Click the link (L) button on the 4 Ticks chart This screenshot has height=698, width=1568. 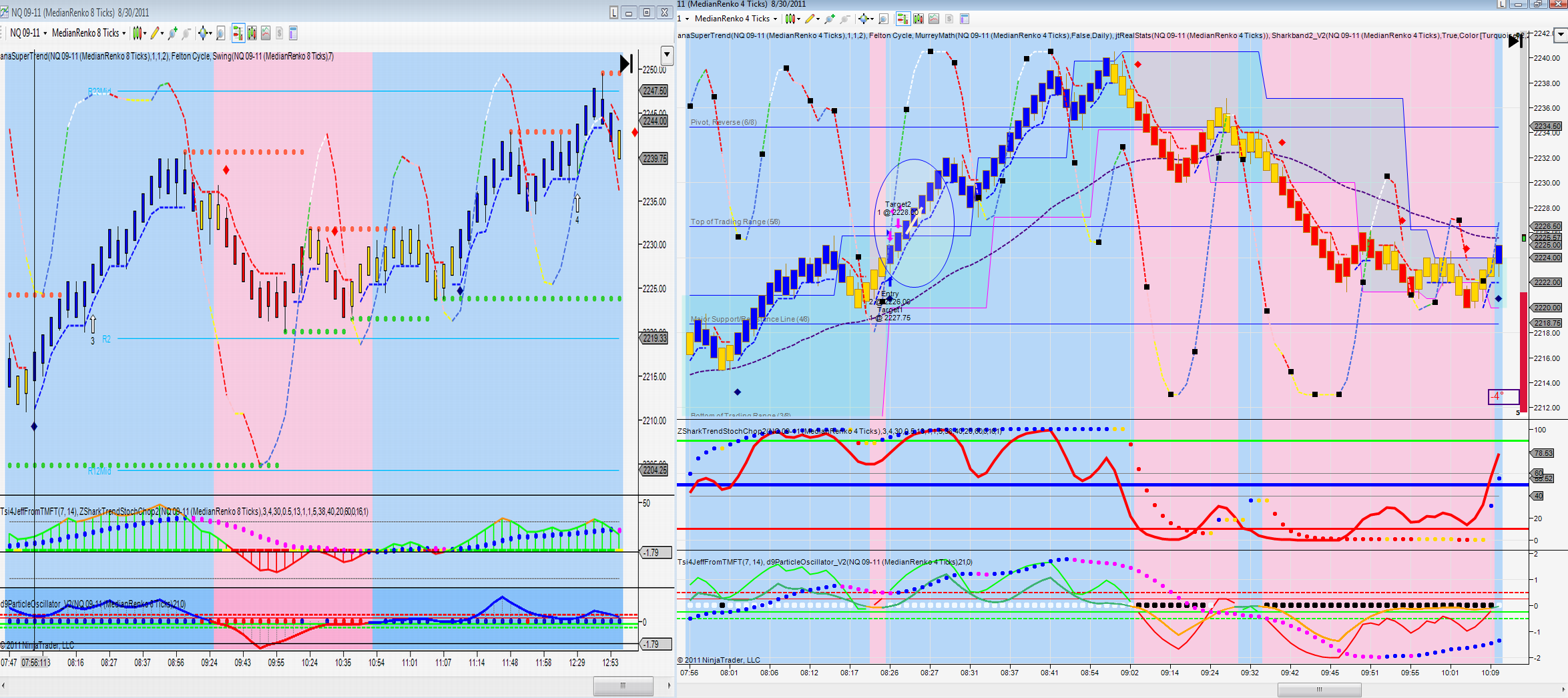(1501, 4)
